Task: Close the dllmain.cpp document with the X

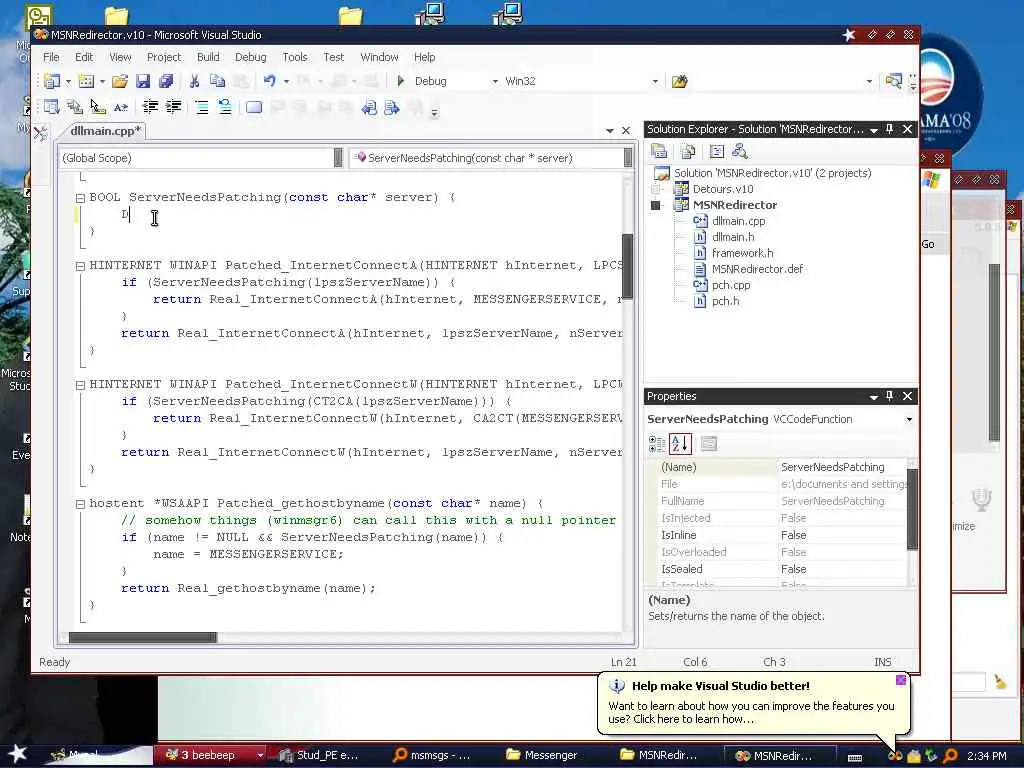Action: click(x=626, y=131)
